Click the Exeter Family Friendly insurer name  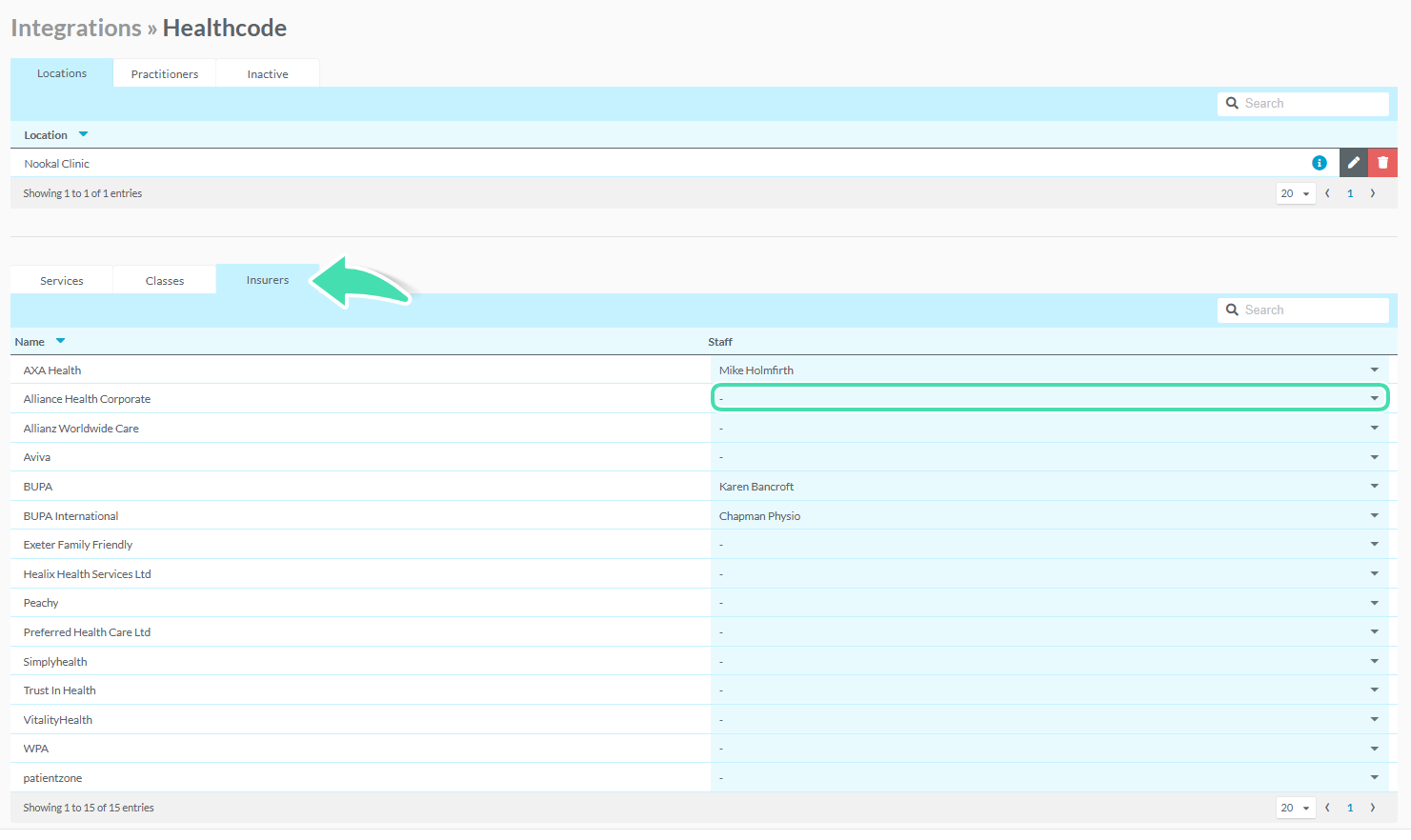(78, 545)
